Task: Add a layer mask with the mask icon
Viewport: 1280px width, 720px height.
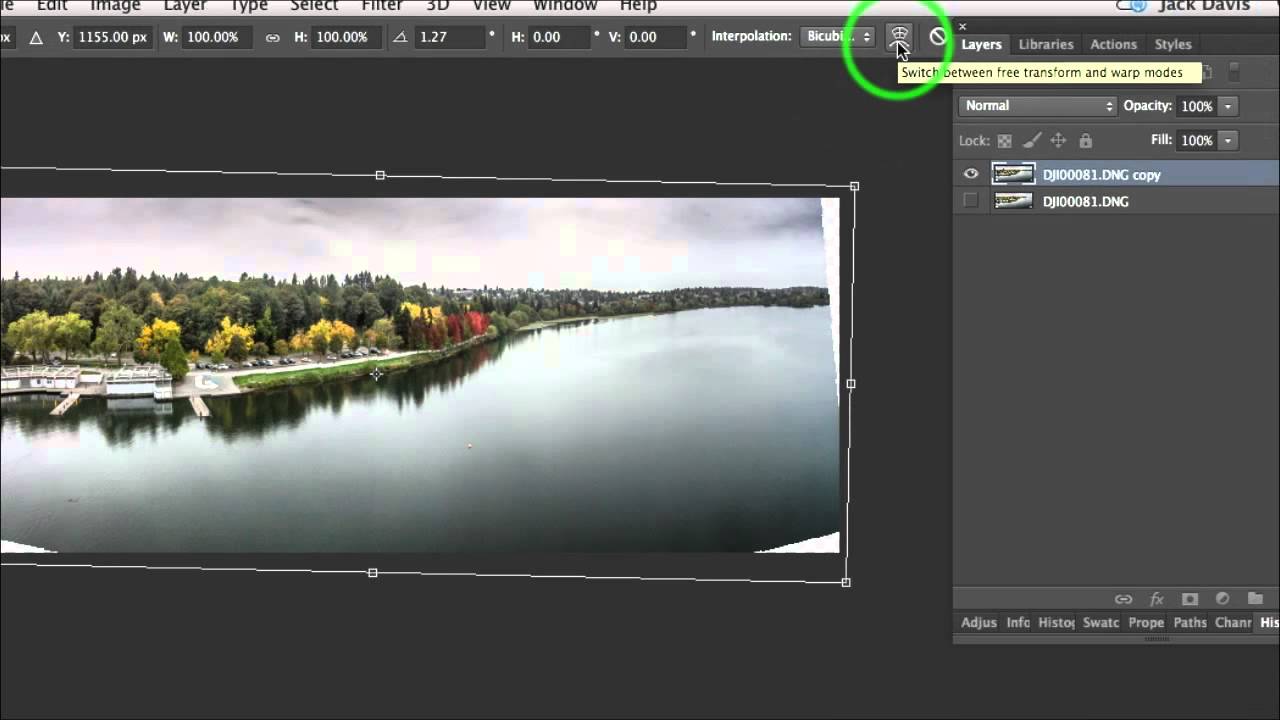Action: point(1190,599)
